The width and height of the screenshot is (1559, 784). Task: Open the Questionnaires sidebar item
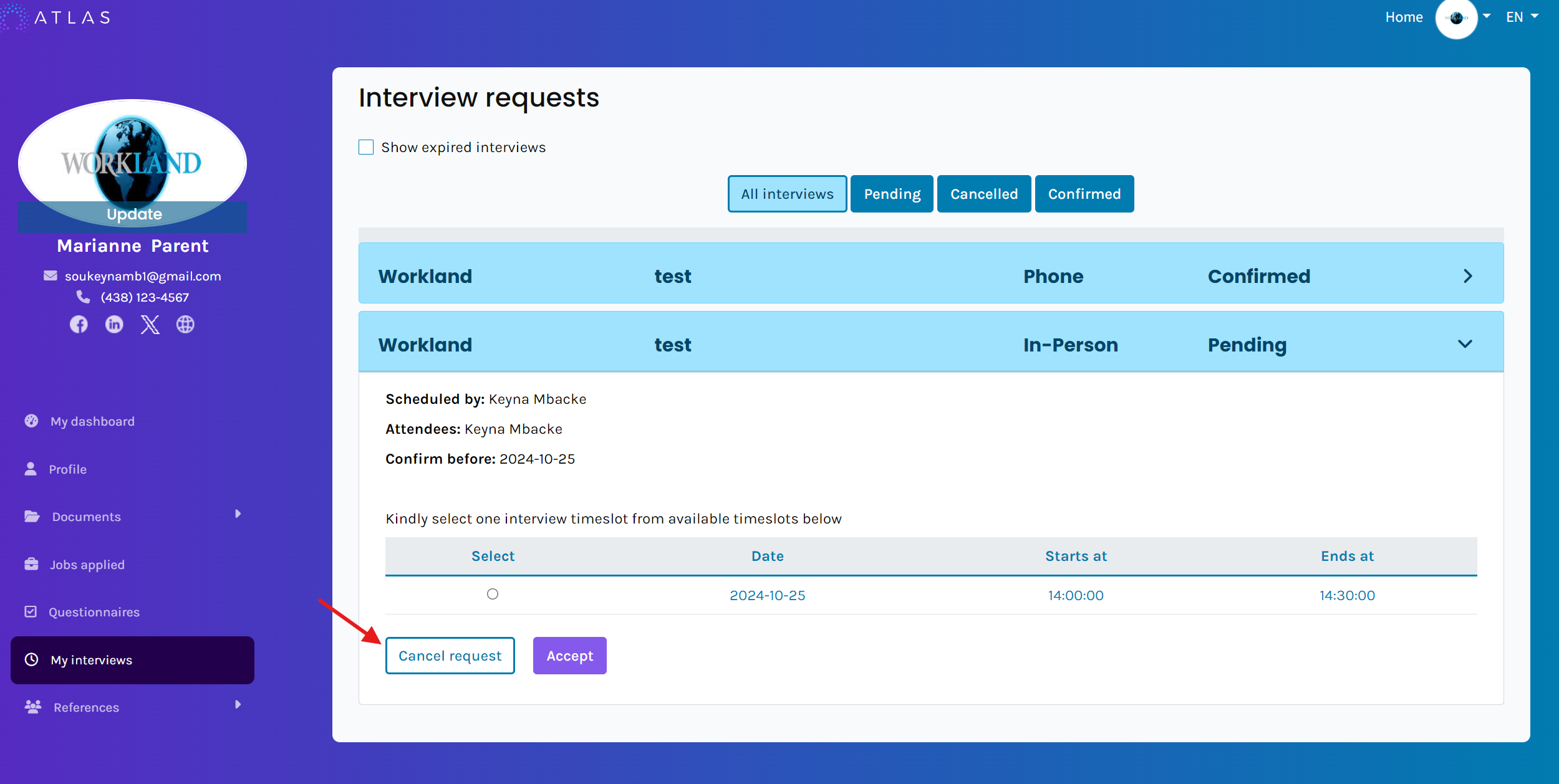94,612
